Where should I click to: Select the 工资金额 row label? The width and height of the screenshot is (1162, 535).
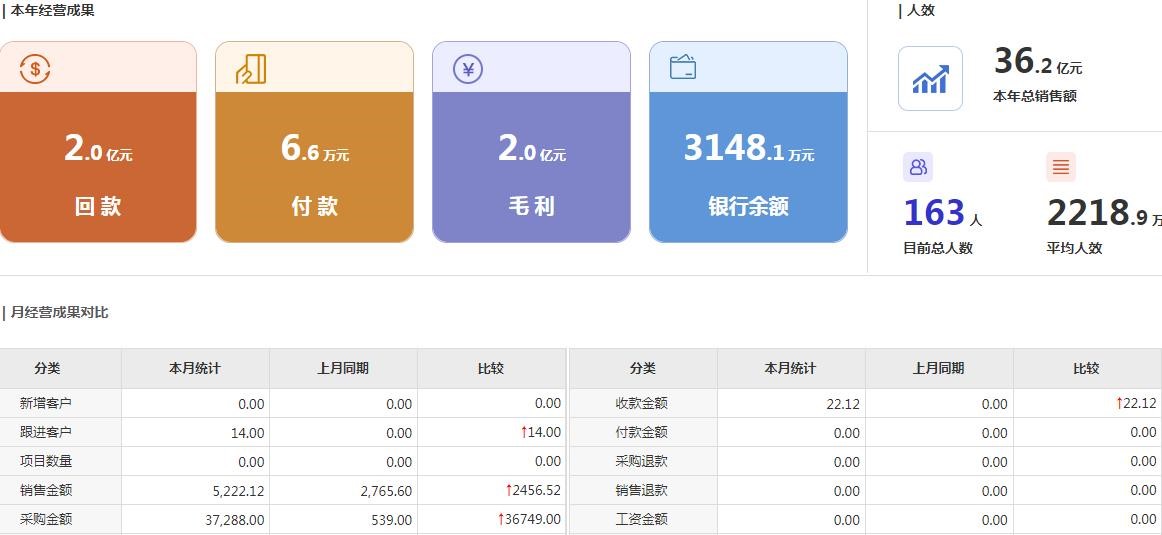pos(642,519)
